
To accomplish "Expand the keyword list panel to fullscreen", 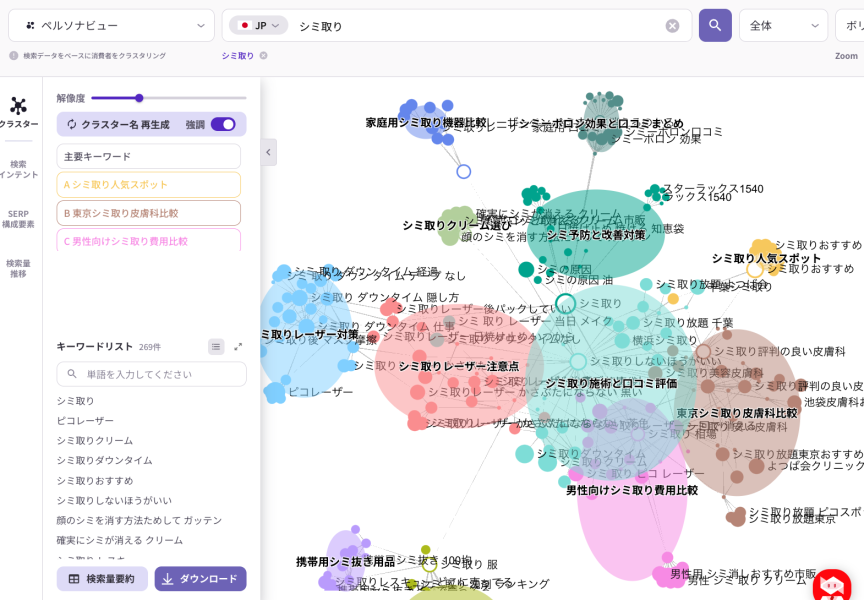I will pyautogui.click(x=238, y=347).
